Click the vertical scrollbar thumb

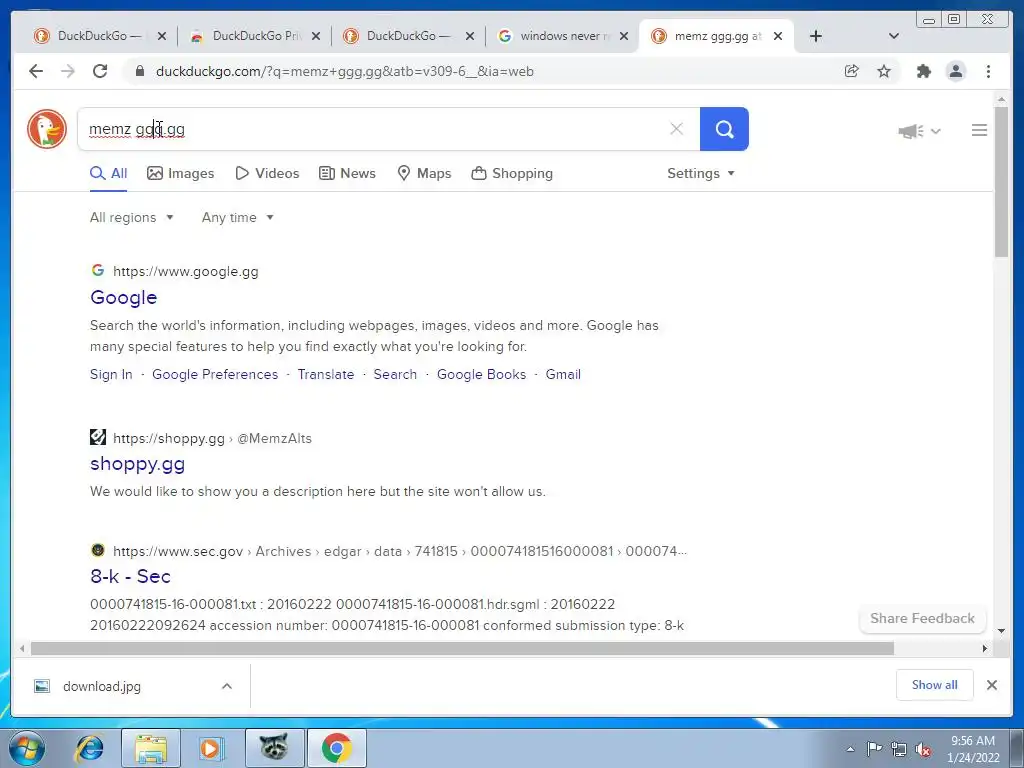pyautogui.click(x=1001, y=182)
